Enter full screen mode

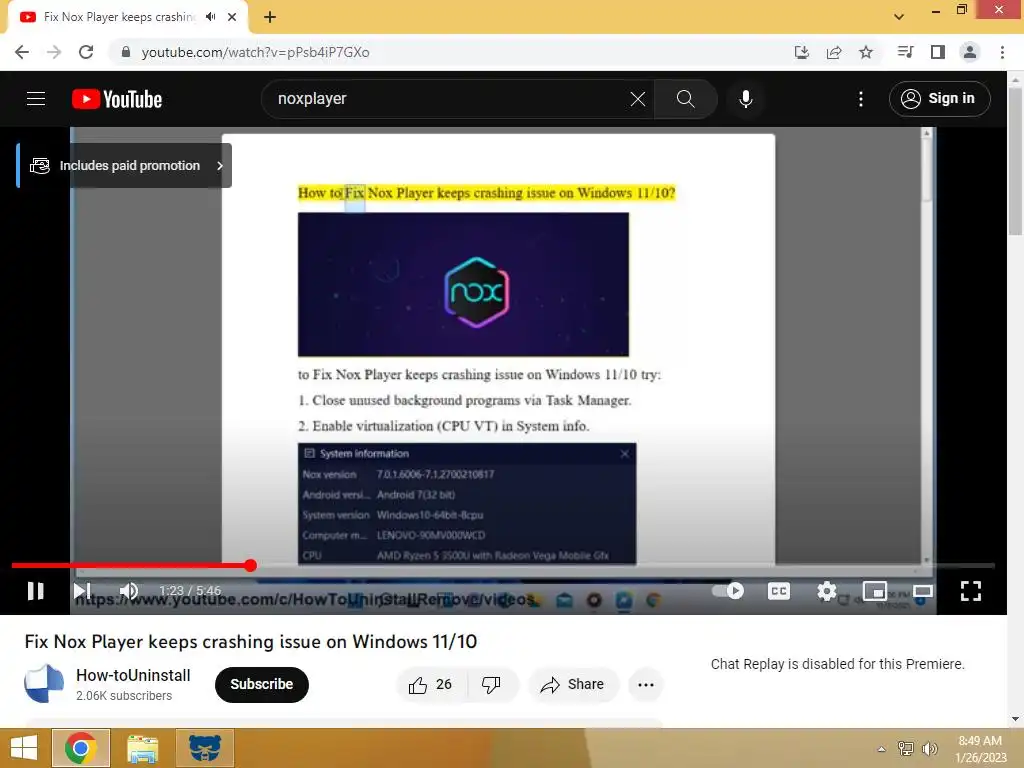coord(971,591)
